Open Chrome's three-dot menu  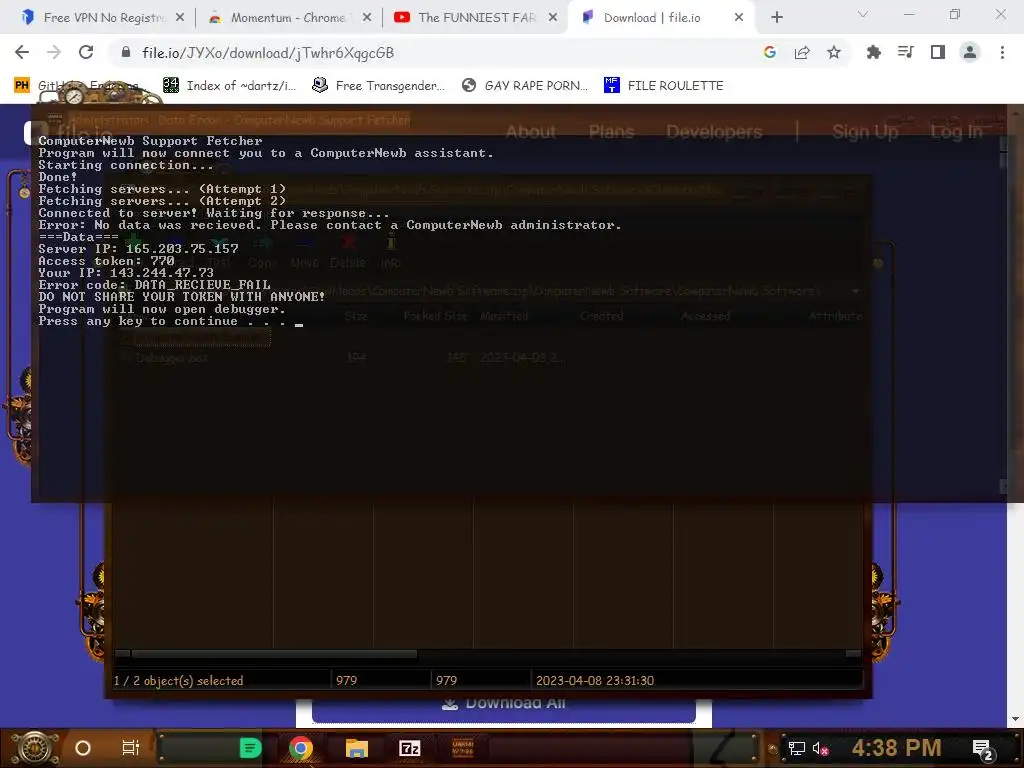(1002, 52)
